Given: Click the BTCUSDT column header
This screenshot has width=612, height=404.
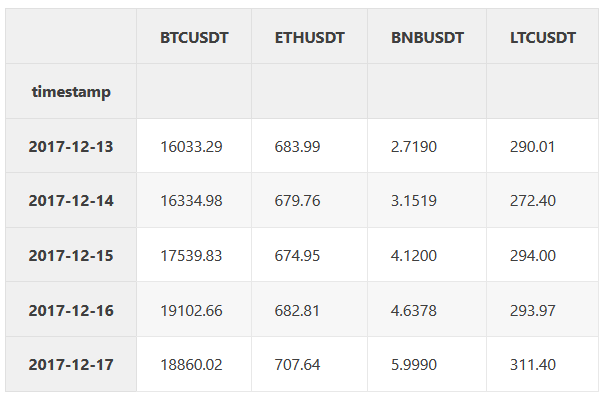Looking at the screenshot, I should pos(194,38).
